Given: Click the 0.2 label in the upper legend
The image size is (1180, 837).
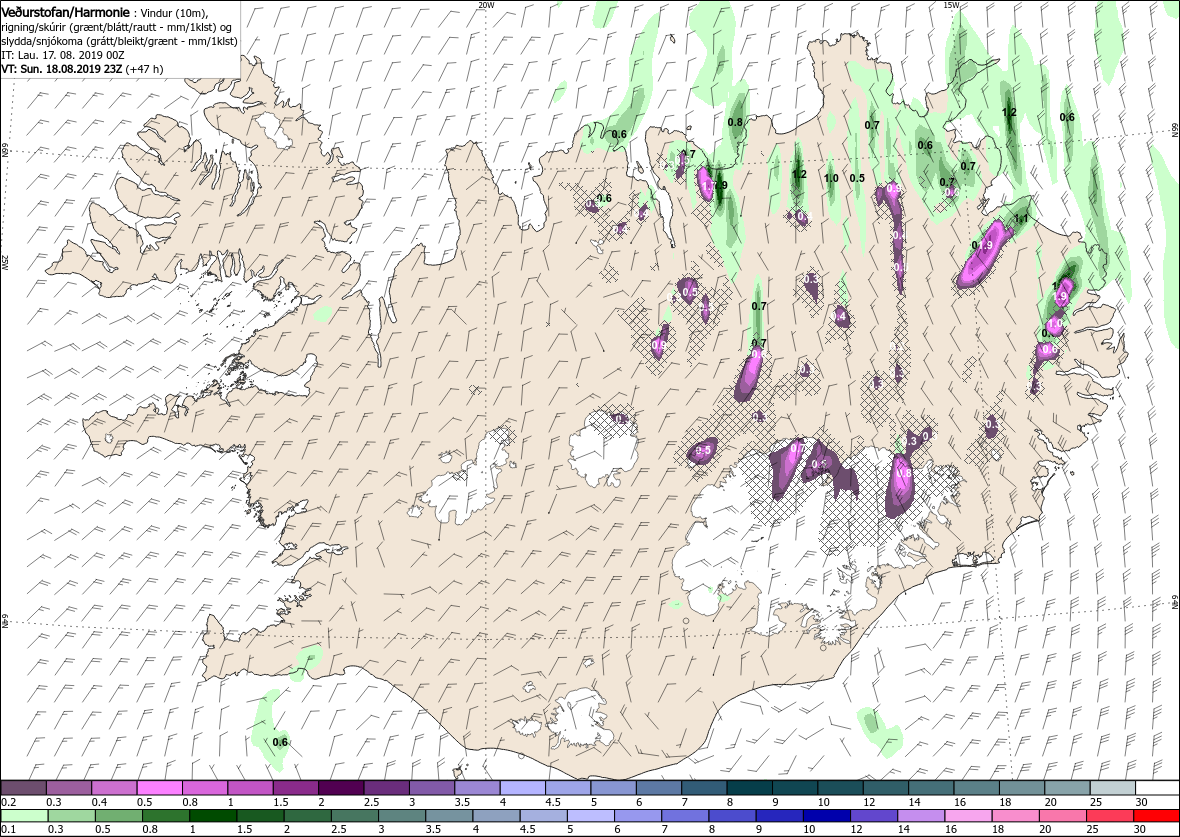Looking at the screenshot, I should point(8,802).
